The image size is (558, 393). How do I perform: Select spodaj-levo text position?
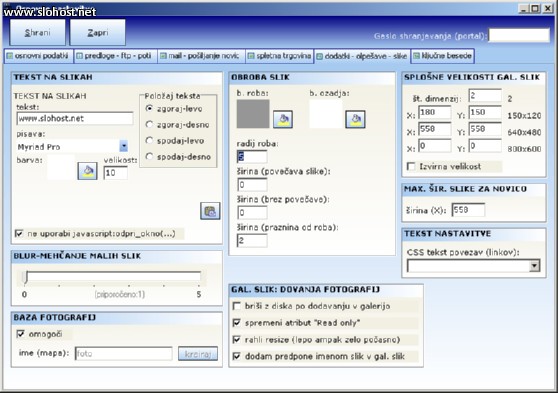pos(149,140)
